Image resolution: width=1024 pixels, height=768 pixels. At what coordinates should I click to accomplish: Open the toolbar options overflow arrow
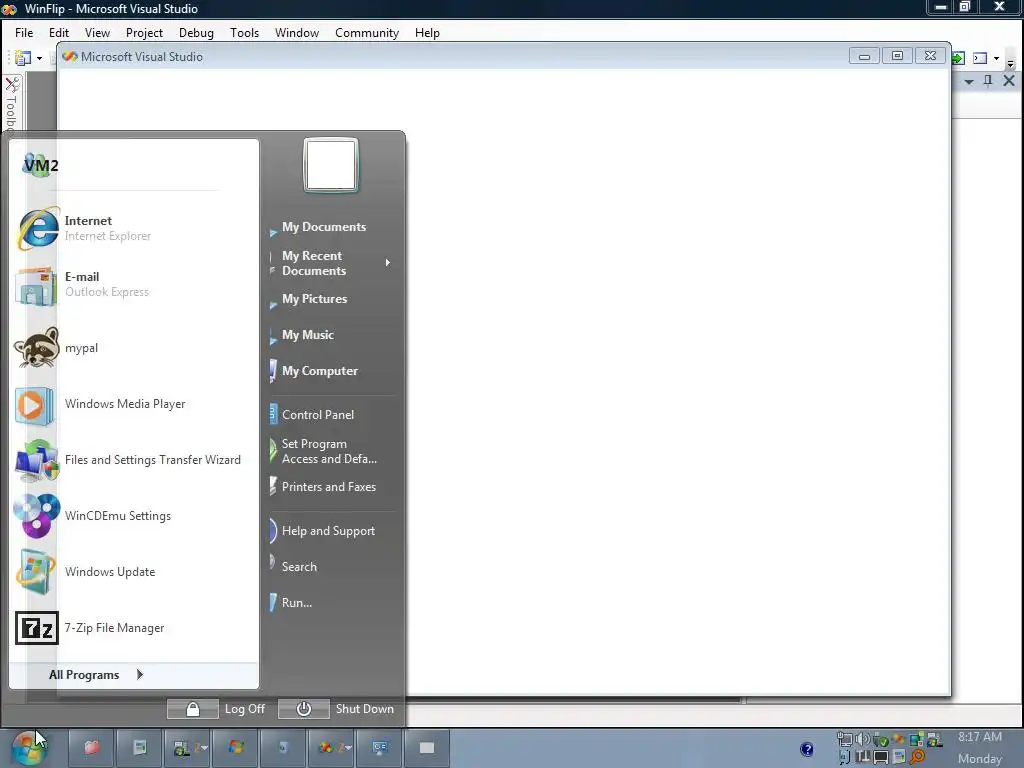click(1010, 62)
